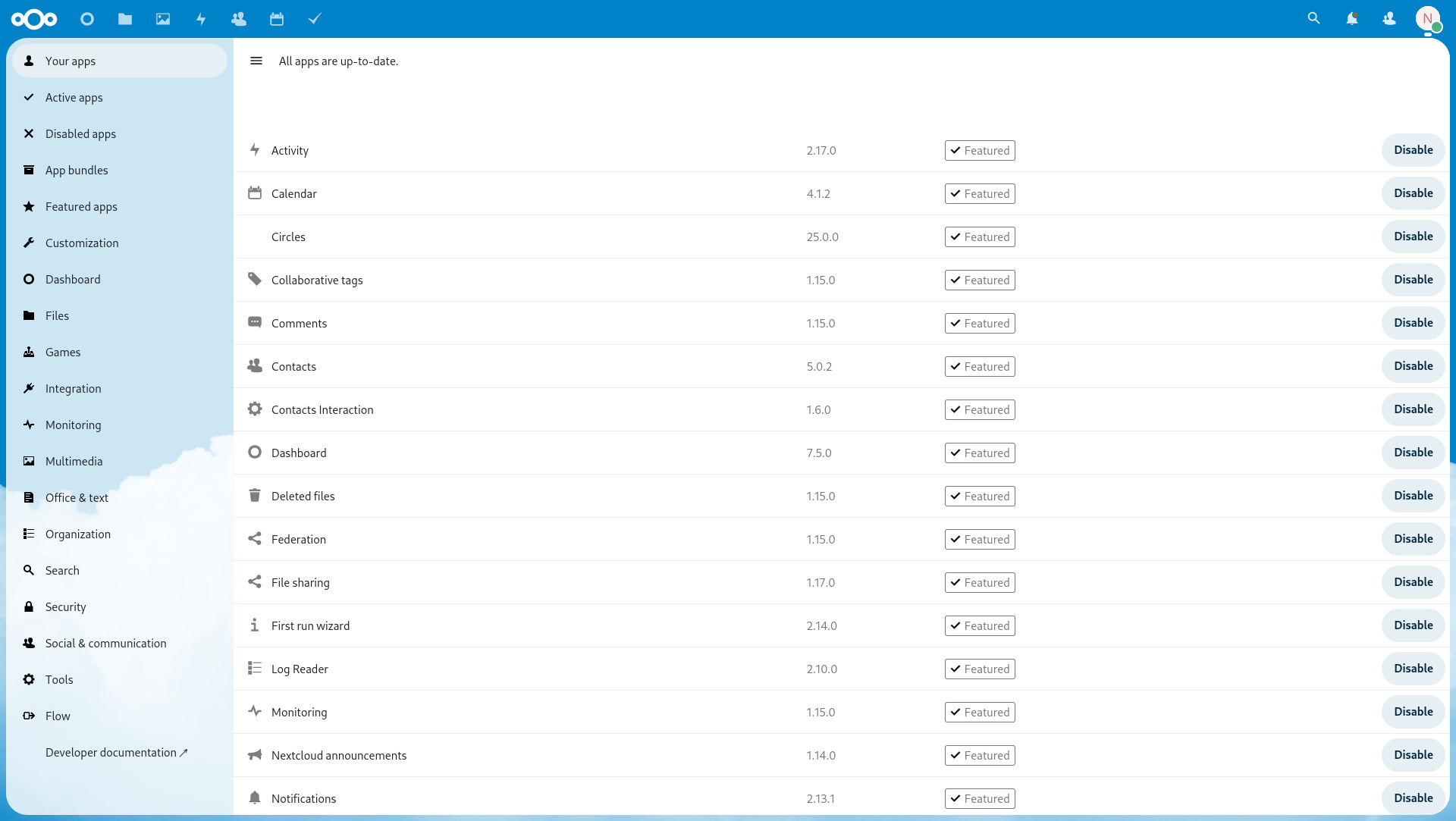Image resolution: width=1456 pixels, height=821 pixels.
Task: Select Your apps category
Action: 120,61
